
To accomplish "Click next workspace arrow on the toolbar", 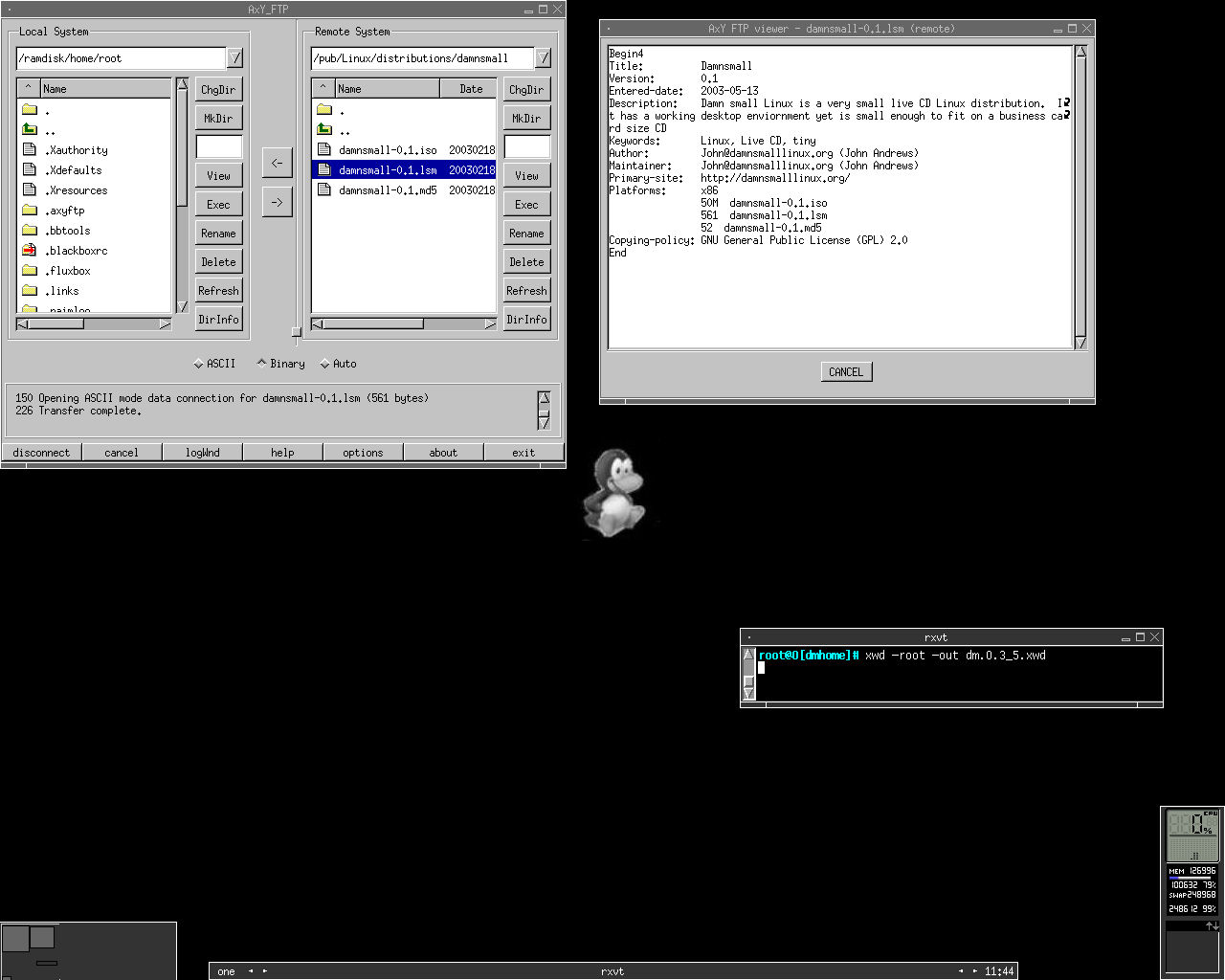I will 265,970.
